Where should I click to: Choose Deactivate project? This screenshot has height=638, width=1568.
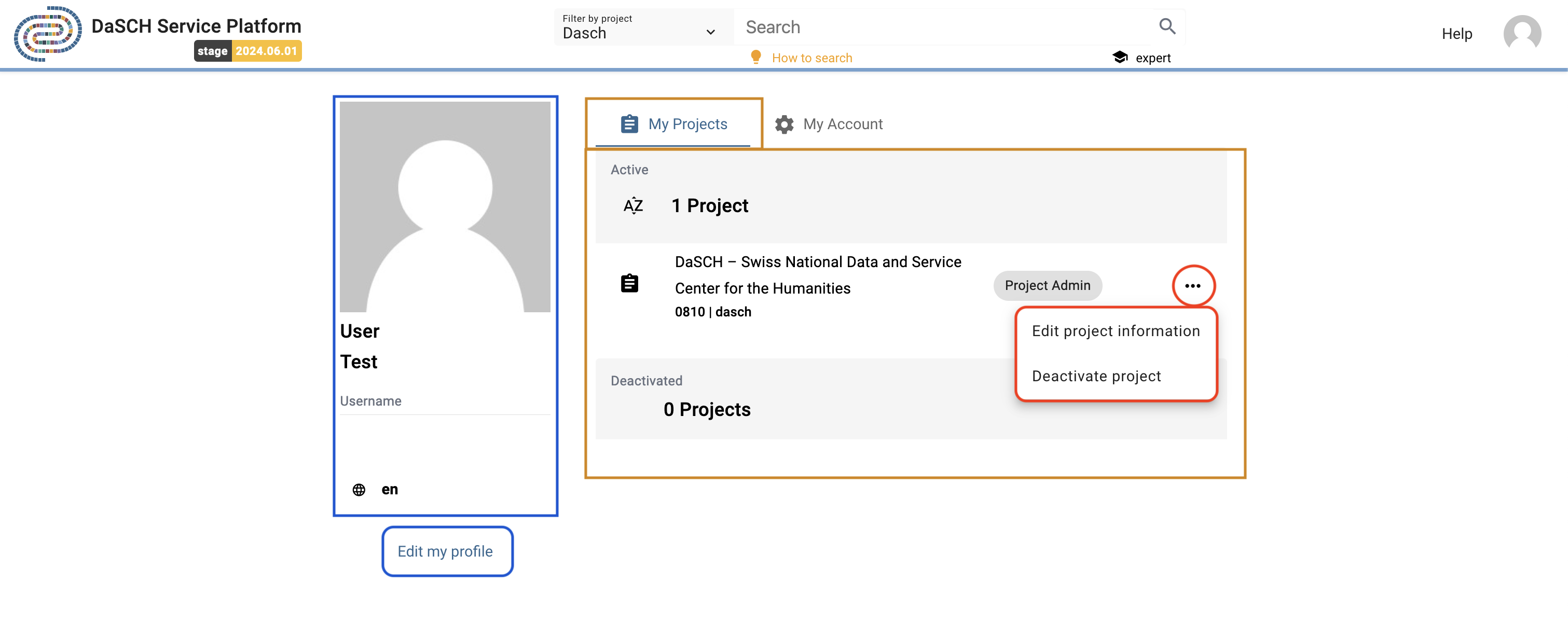[1115, 376]
